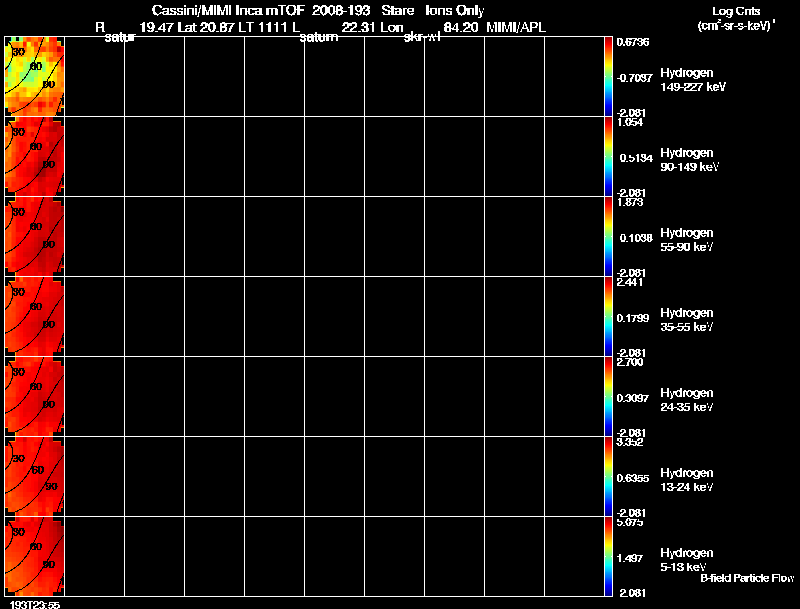This screenshot has height=609, width=800.
Task: Click the Hydrogen 90-149 keV image thumbnail
Action: pyautogui.click(x=35, y=156)
